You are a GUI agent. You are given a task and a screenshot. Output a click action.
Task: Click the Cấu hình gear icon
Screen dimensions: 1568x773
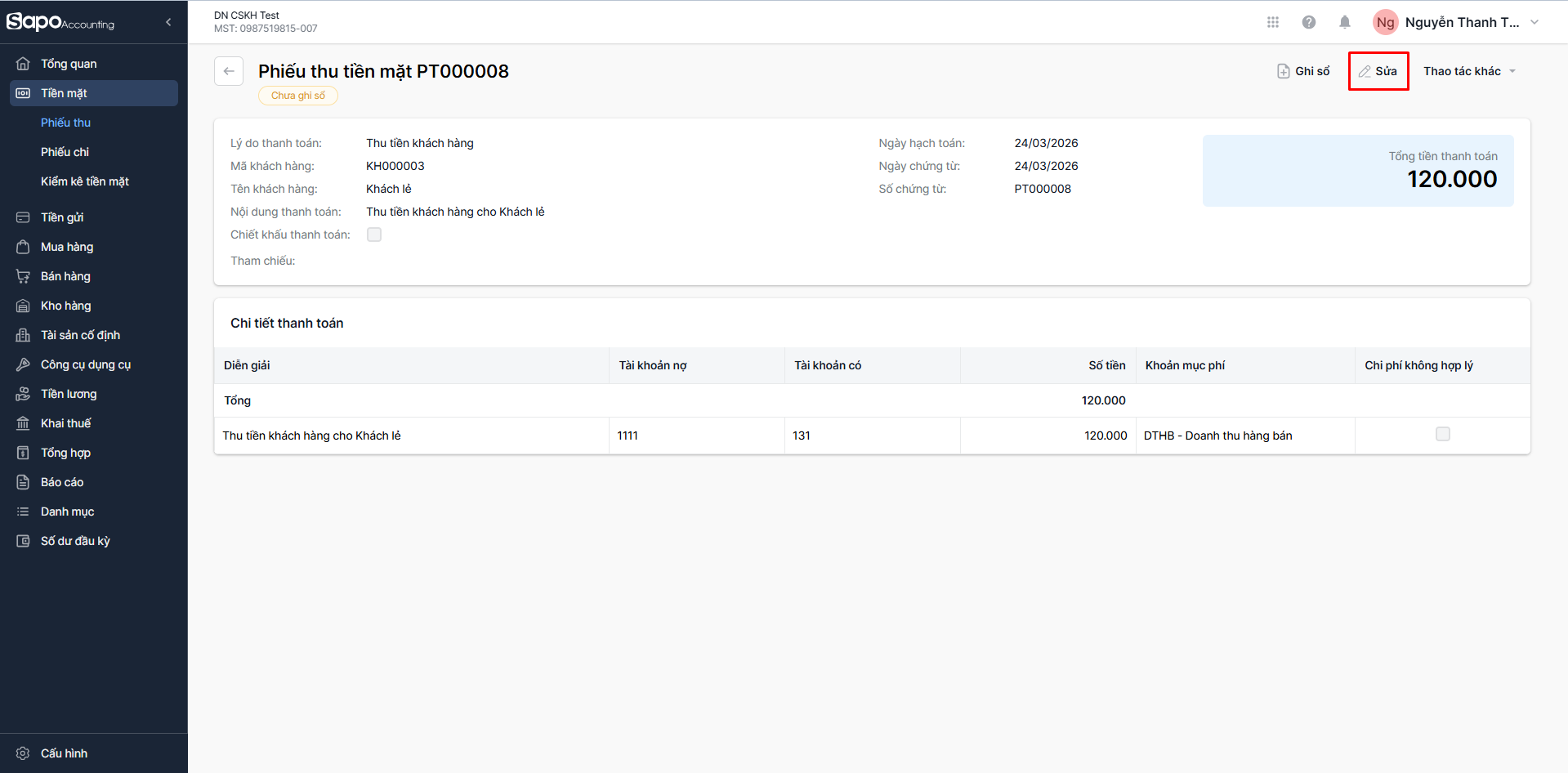click(x=23, y=753)
